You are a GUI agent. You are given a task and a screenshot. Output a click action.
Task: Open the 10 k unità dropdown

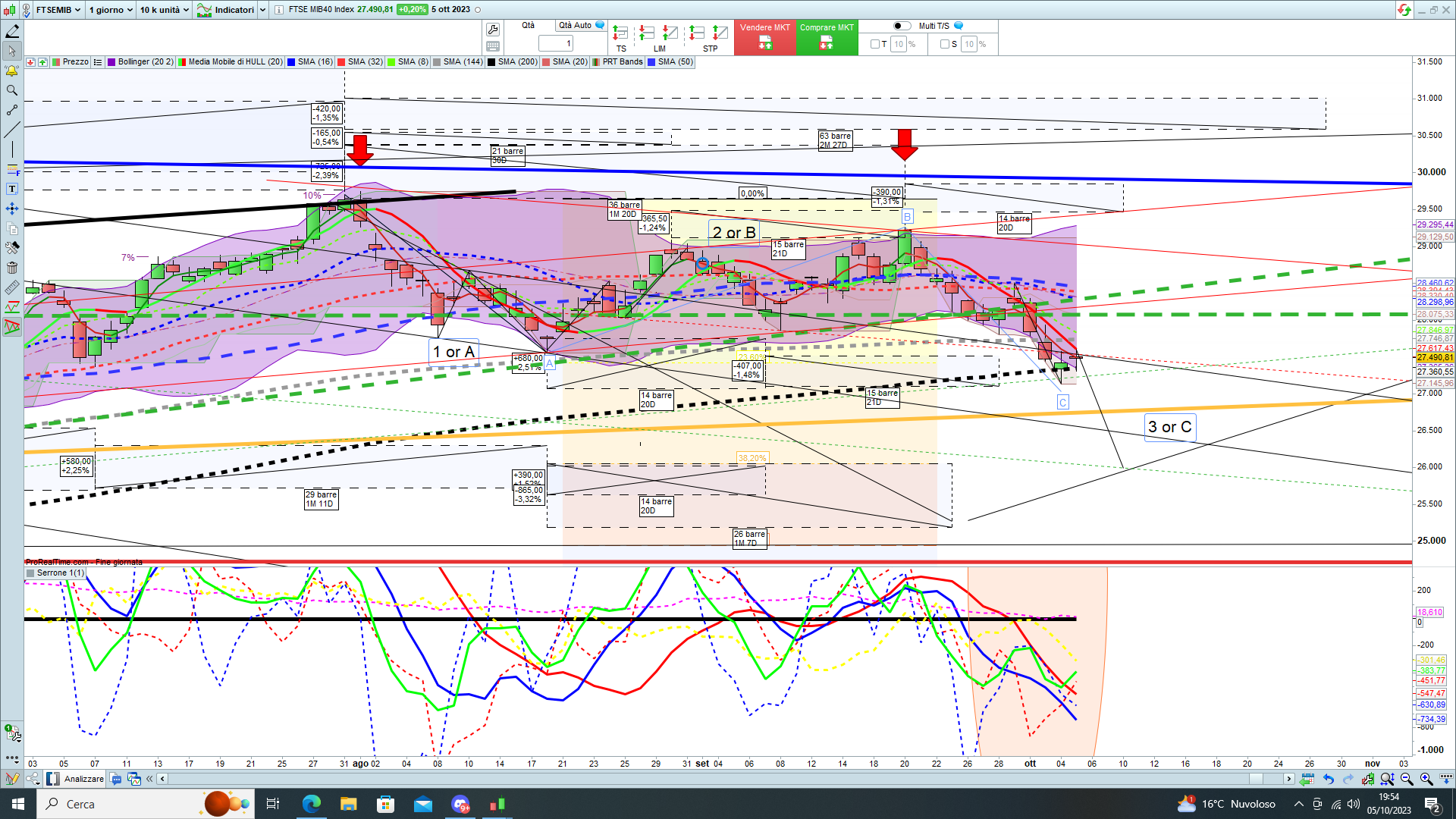(x=164, y=10)
